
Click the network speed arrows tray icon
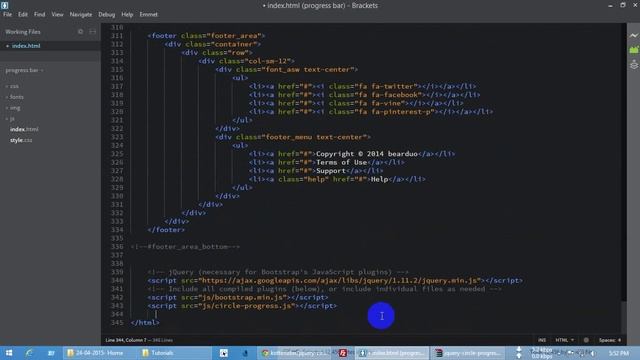coord(519,353)
